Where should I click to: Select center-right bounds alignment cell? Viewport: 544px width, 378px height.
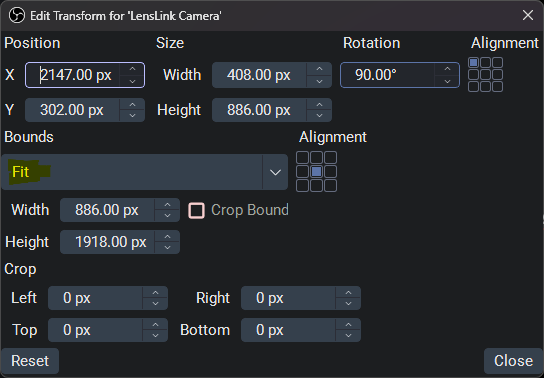coord(330,171)
